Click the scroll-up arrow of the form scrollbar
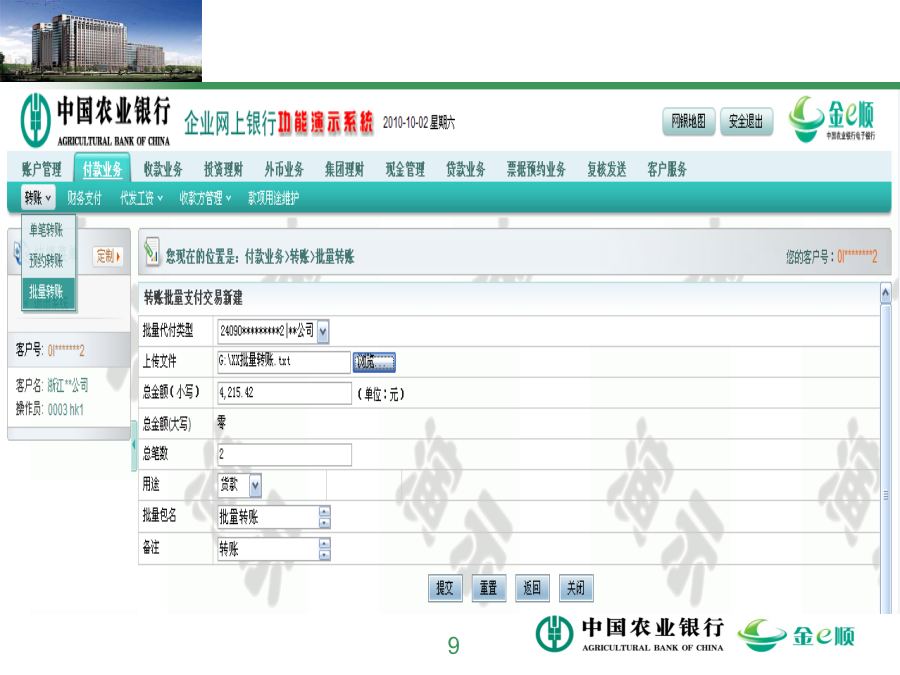Image resolution: width=900 pixels, height=675 pixels. pyautogui.click(x=886, y=293)
